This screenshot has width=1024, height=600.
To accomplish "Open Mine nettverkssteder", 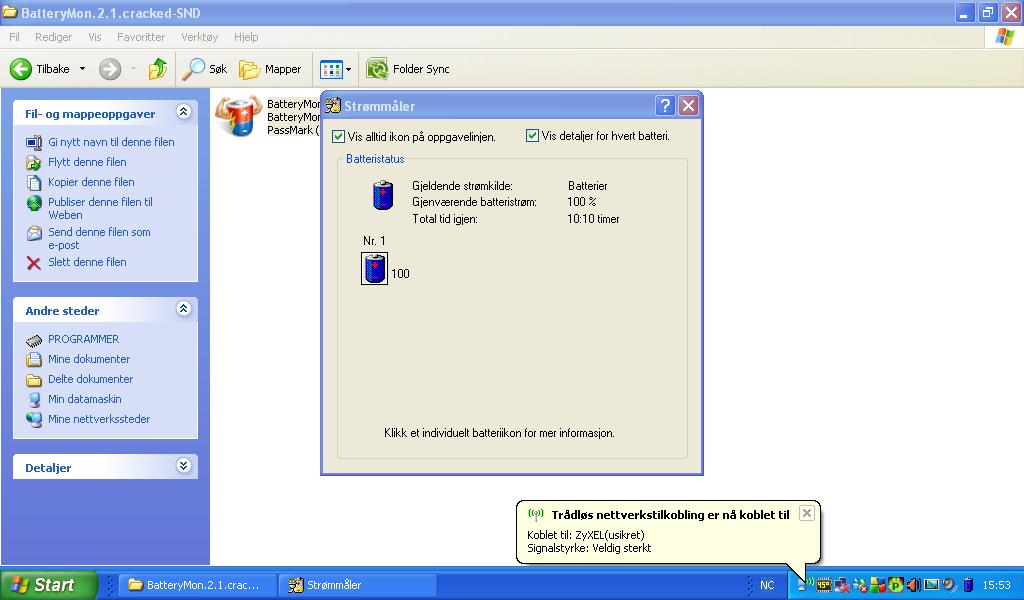I will 99,419.
